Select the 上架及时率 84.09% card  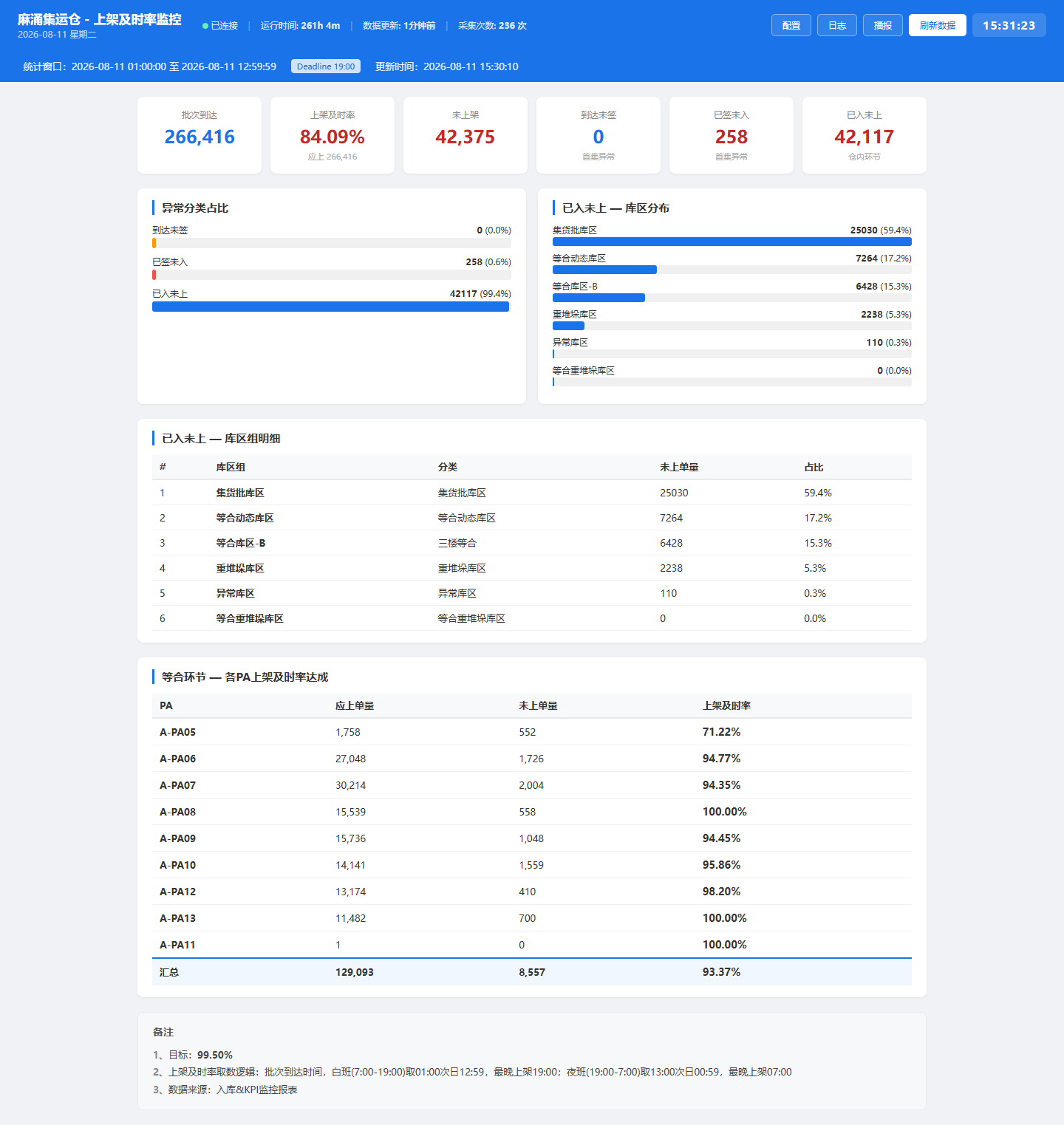(x=332, y=135)
